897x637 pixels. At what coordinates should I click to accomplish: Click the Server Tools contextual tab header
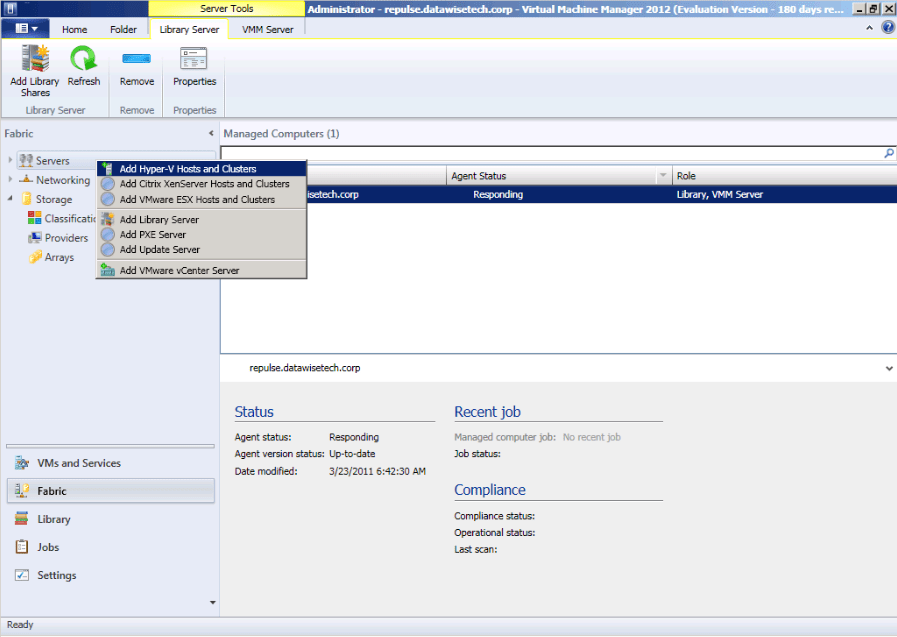point(227,9)
